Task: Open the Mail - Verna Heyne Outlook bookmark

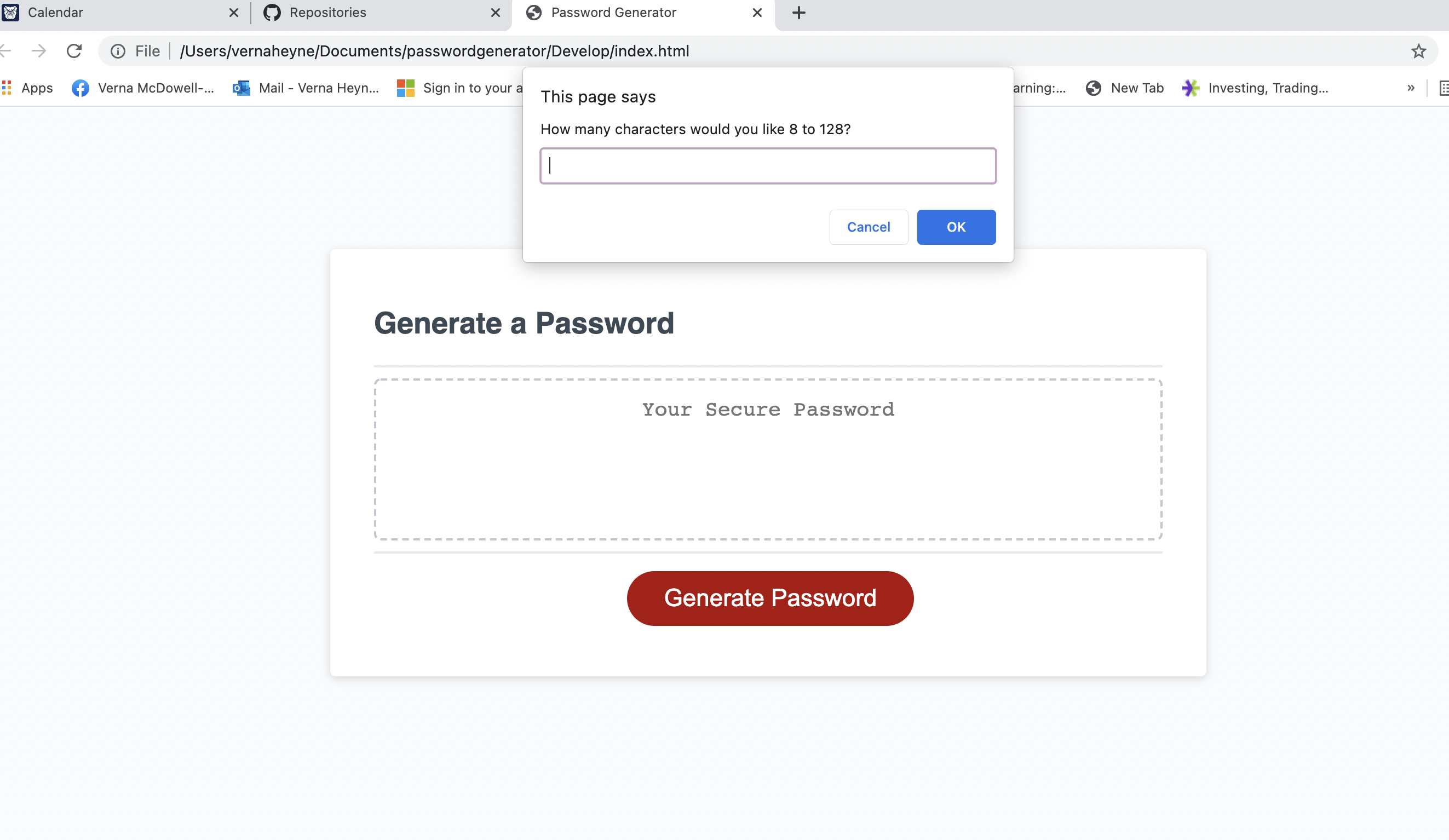Action: (x=304, y=88)
